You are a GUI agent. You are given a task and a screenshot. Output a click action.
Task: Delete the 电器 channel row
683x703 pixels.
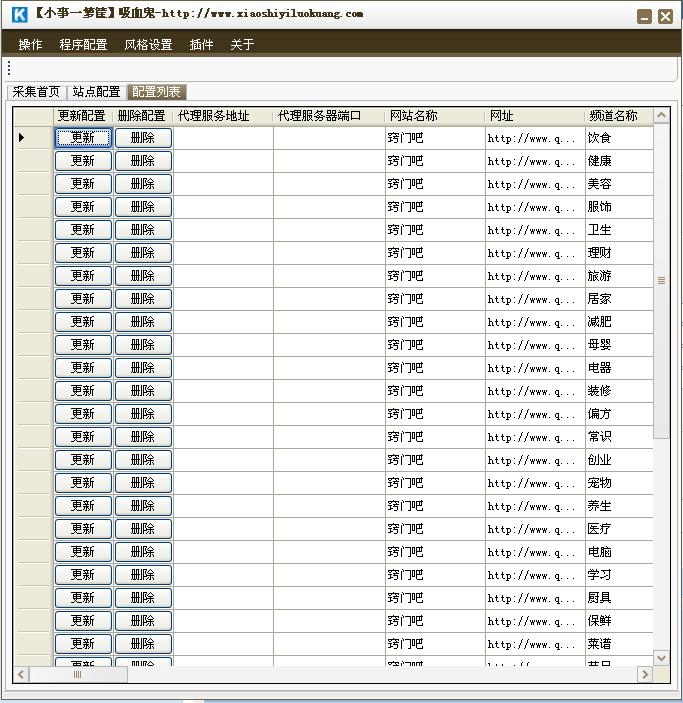click(143, 368)
